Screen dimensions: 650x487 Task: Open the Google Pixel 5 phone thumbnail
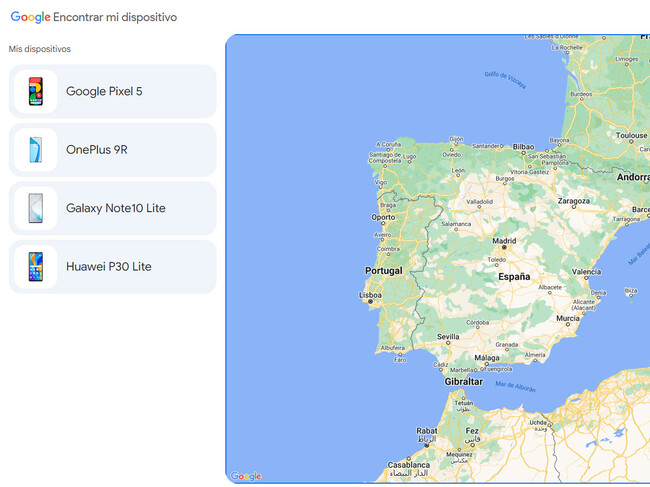[36, 91]
